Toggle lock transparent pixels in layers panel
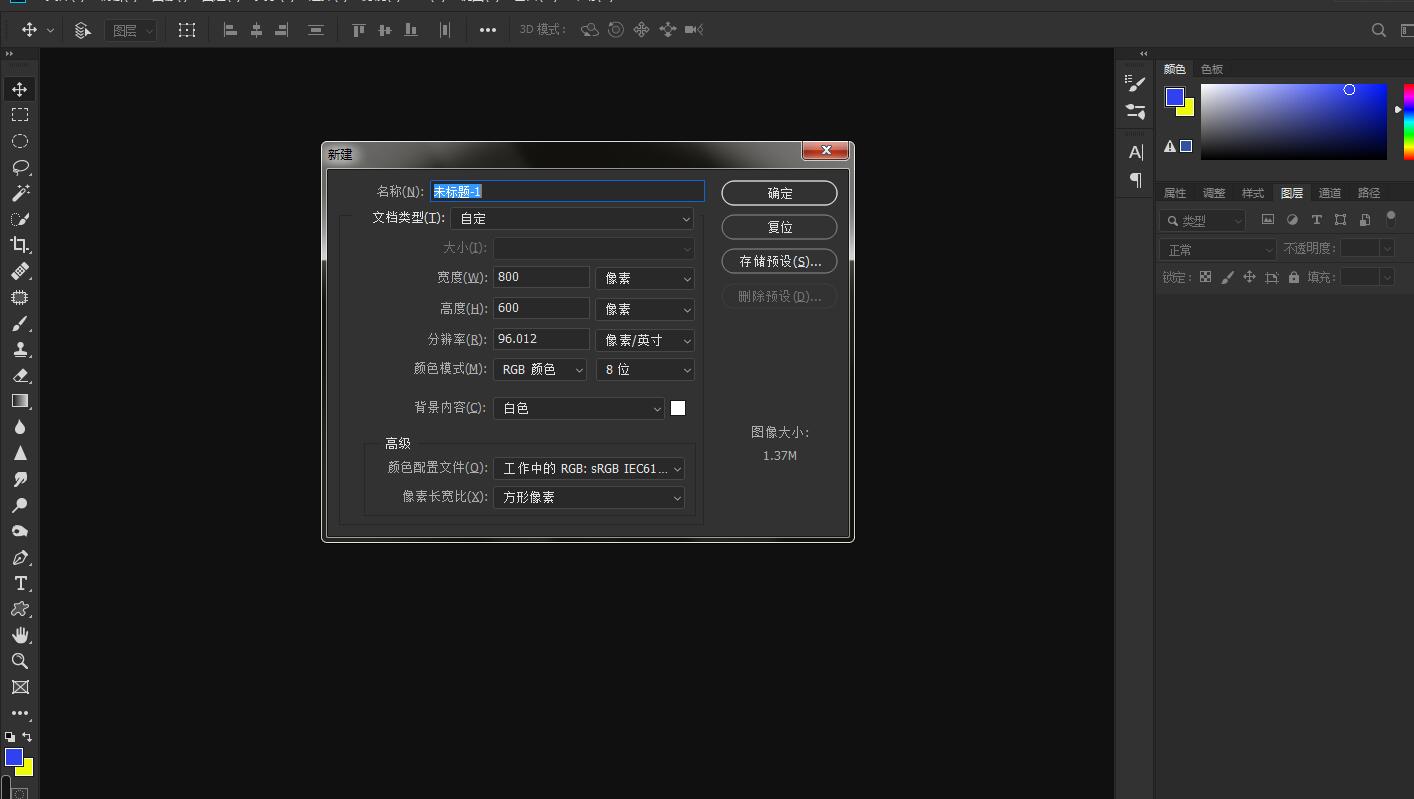The height and width of the screenshot is (799, 1414). pyautogui.click(x=1205, y=277)
